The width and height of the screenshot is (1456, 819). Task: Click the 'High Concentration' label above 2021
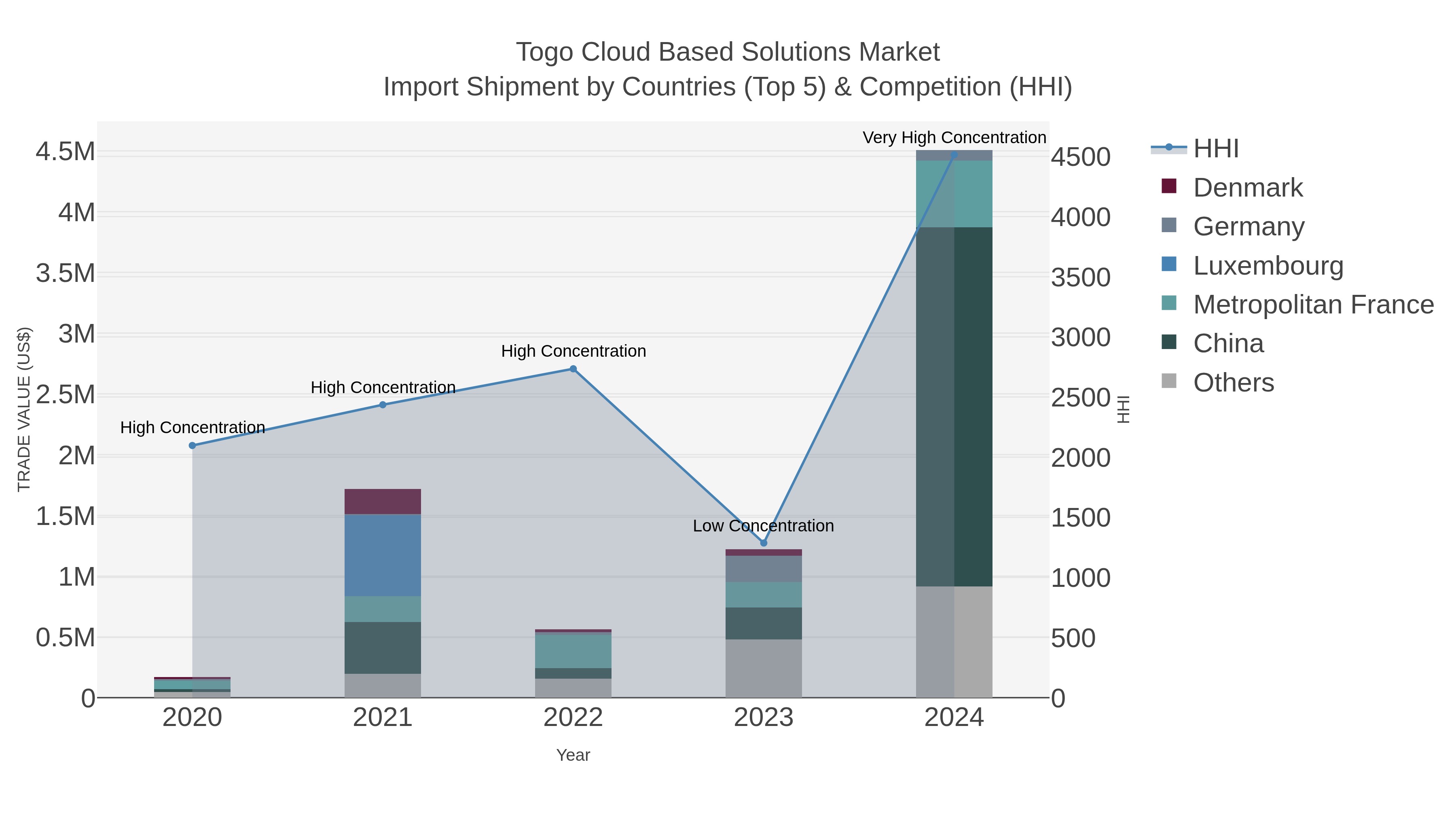coord(383,387)
